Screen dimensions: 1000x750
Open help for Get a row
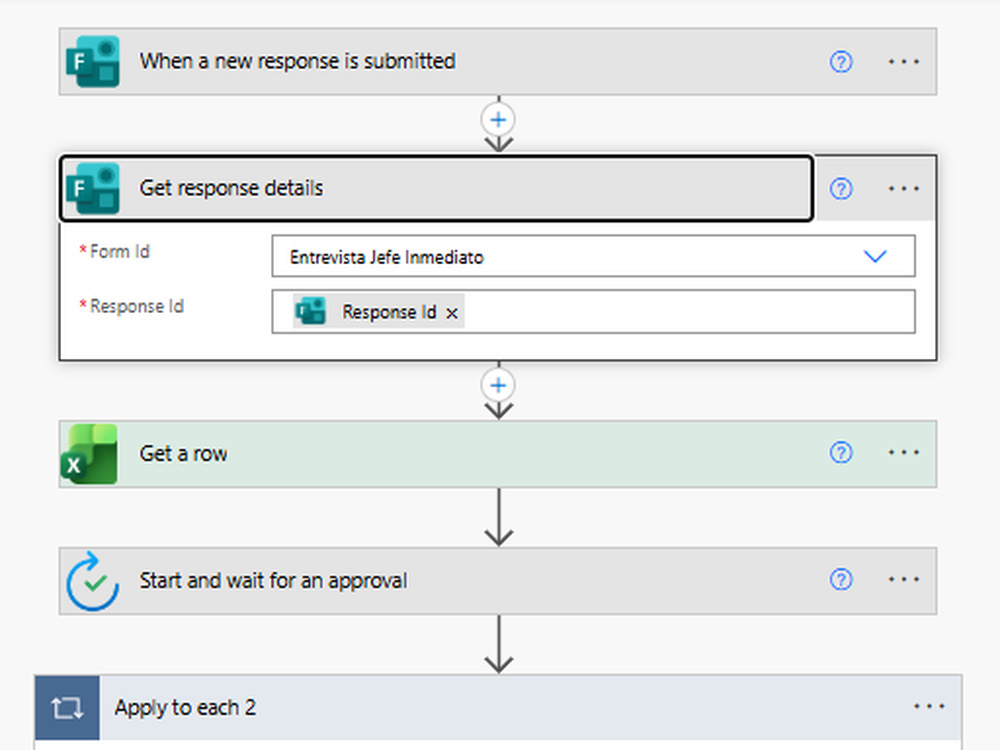[841, 452]
